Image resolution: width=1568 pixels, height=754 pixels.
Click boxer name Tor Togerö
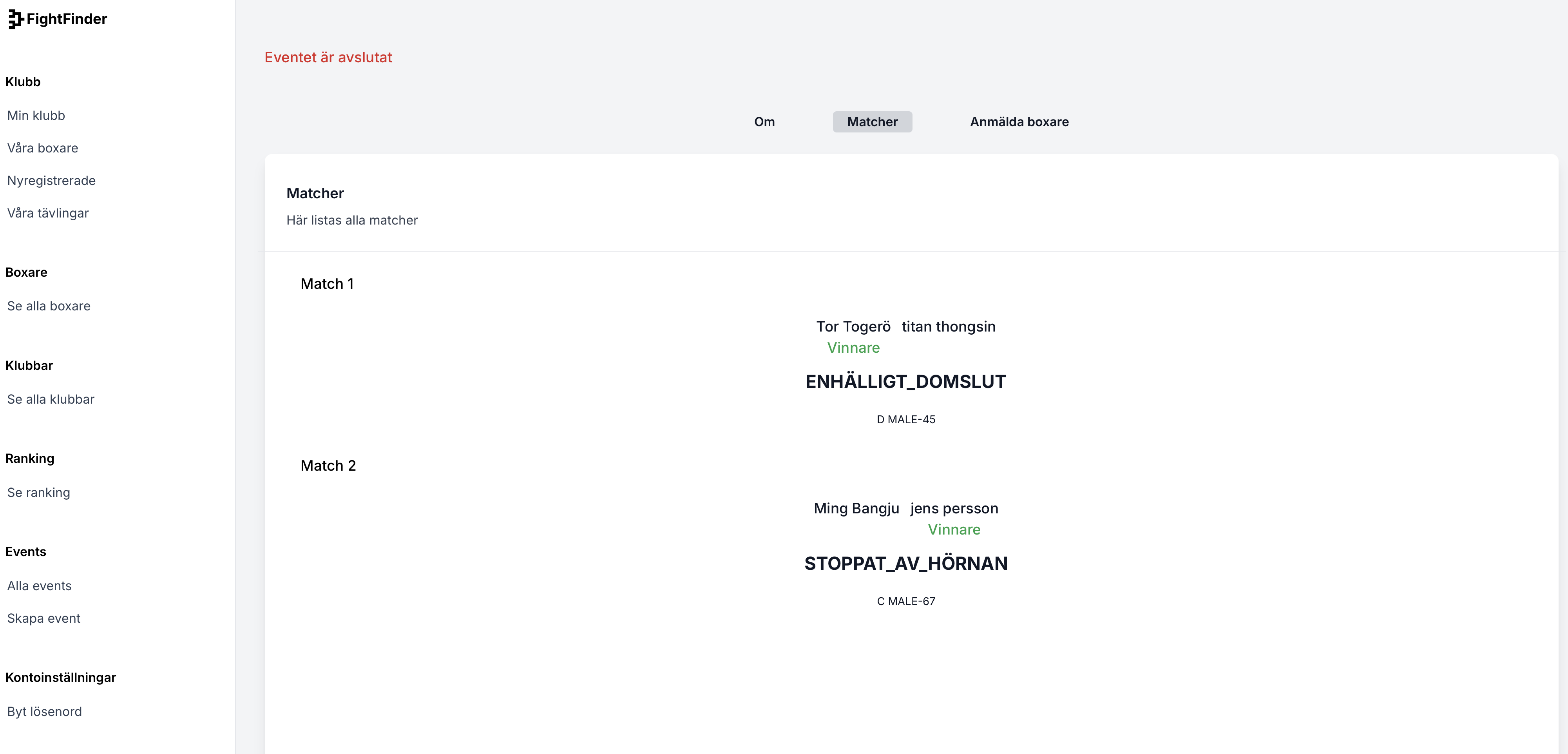click(853, 327)
